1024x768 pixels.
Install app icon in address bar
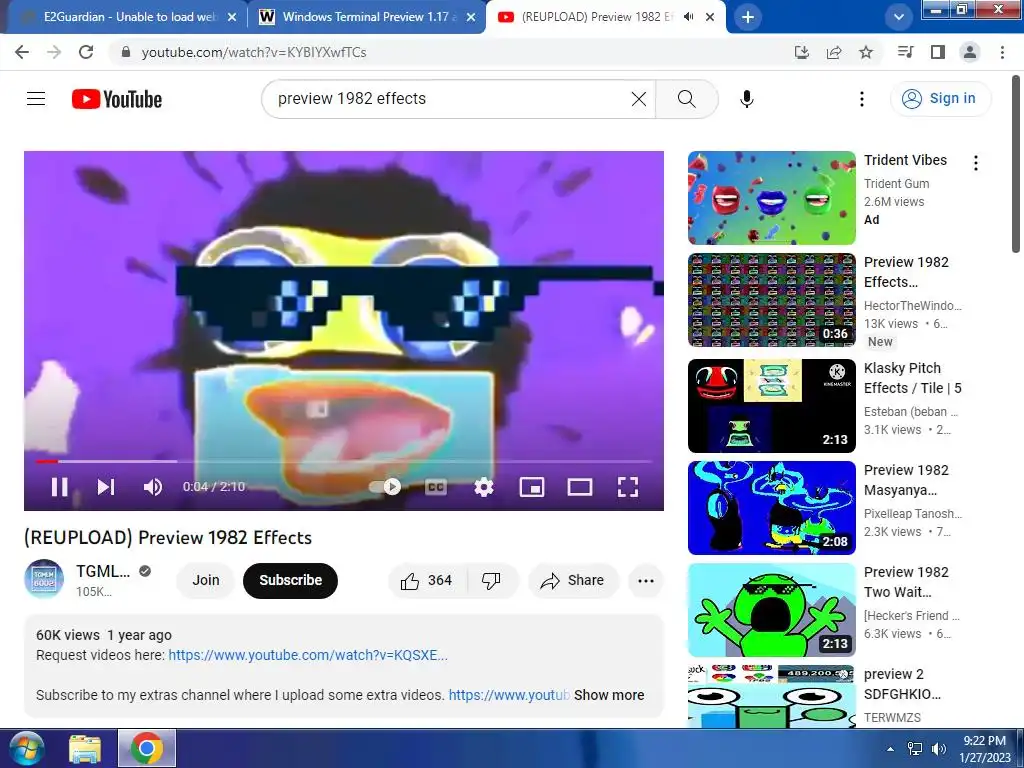pyautogui.click(x=801, y=52)
